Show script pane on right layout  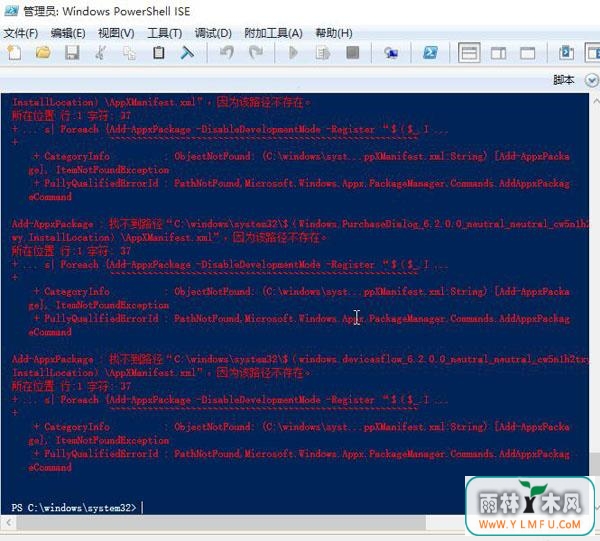[498, 53]
